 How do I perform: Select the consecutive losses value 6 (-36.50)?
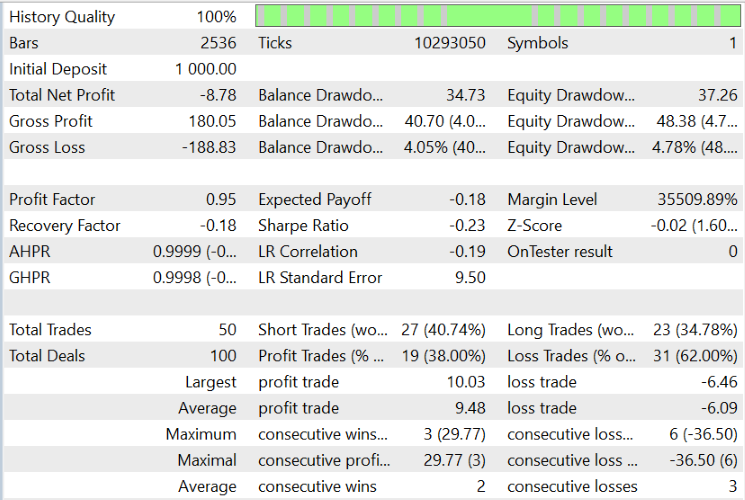coord(703,434)
